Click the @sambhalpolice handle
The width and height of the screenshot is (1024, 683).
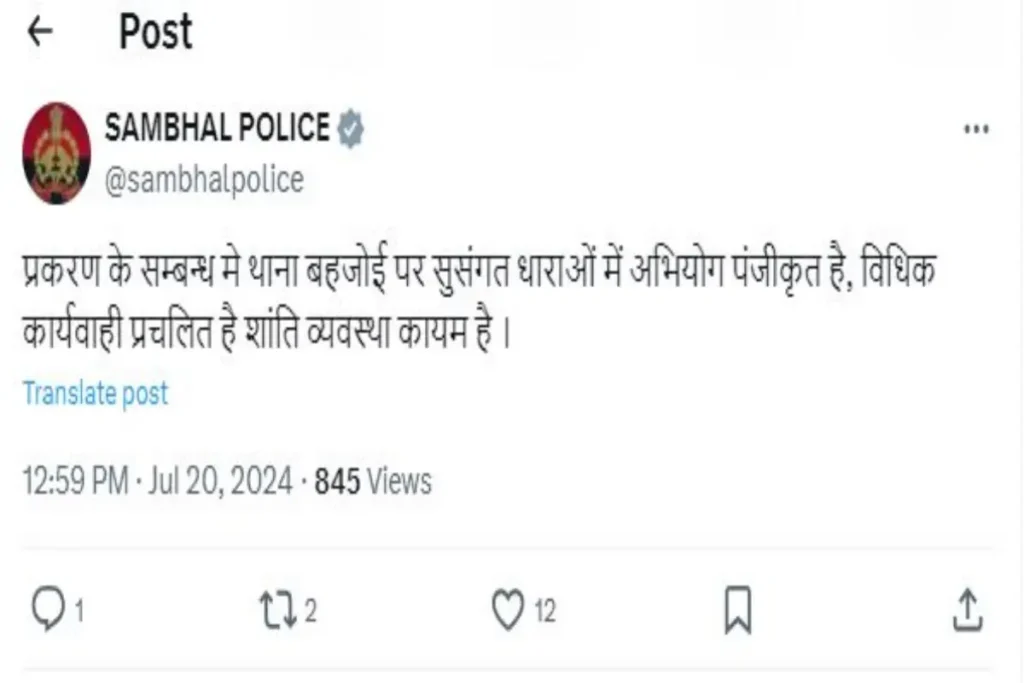tap(204, 180)
